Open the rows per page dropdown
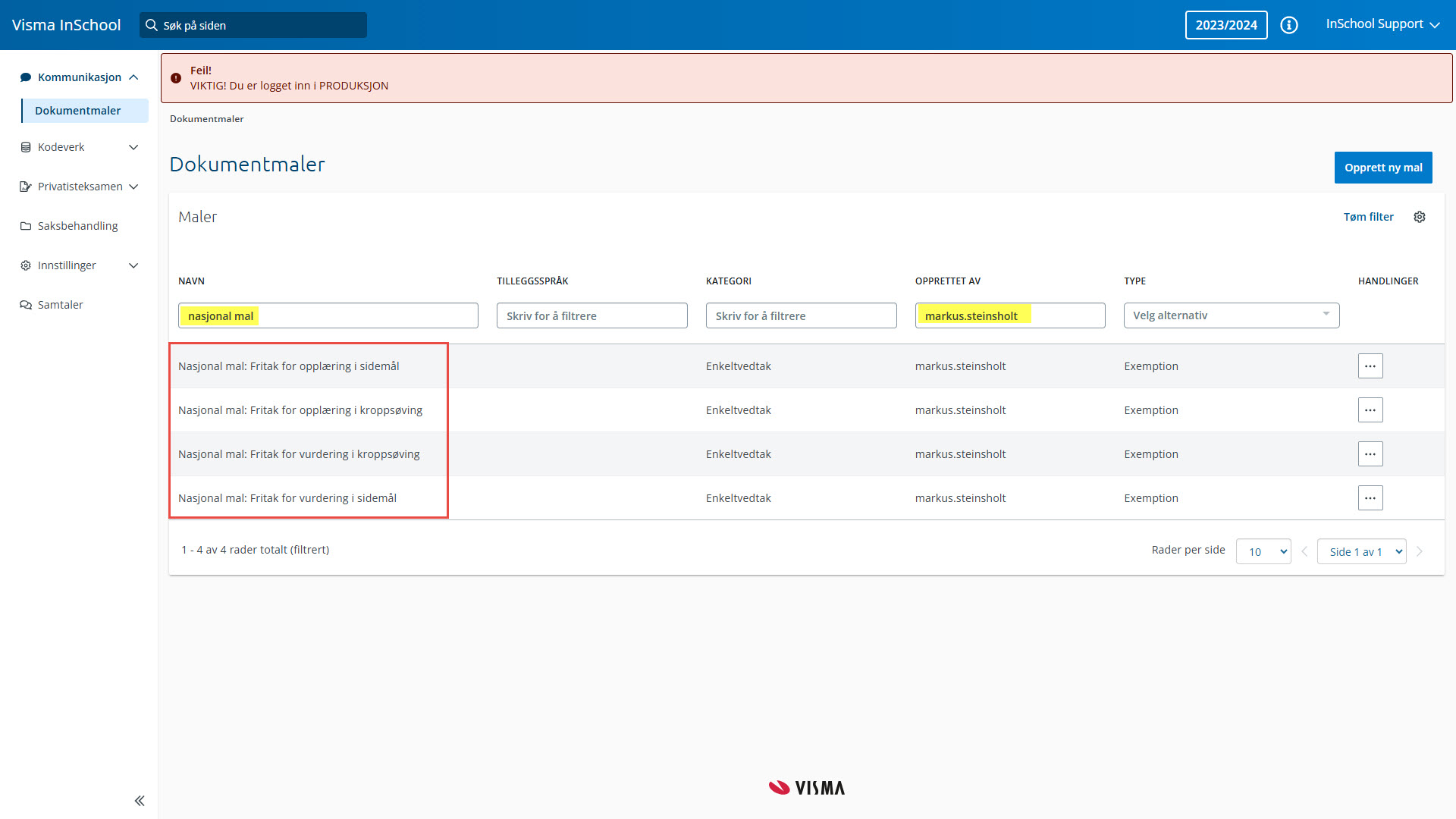This screenshot has width=1456, height=819. pyautogui.click(x=1263, y=552)
